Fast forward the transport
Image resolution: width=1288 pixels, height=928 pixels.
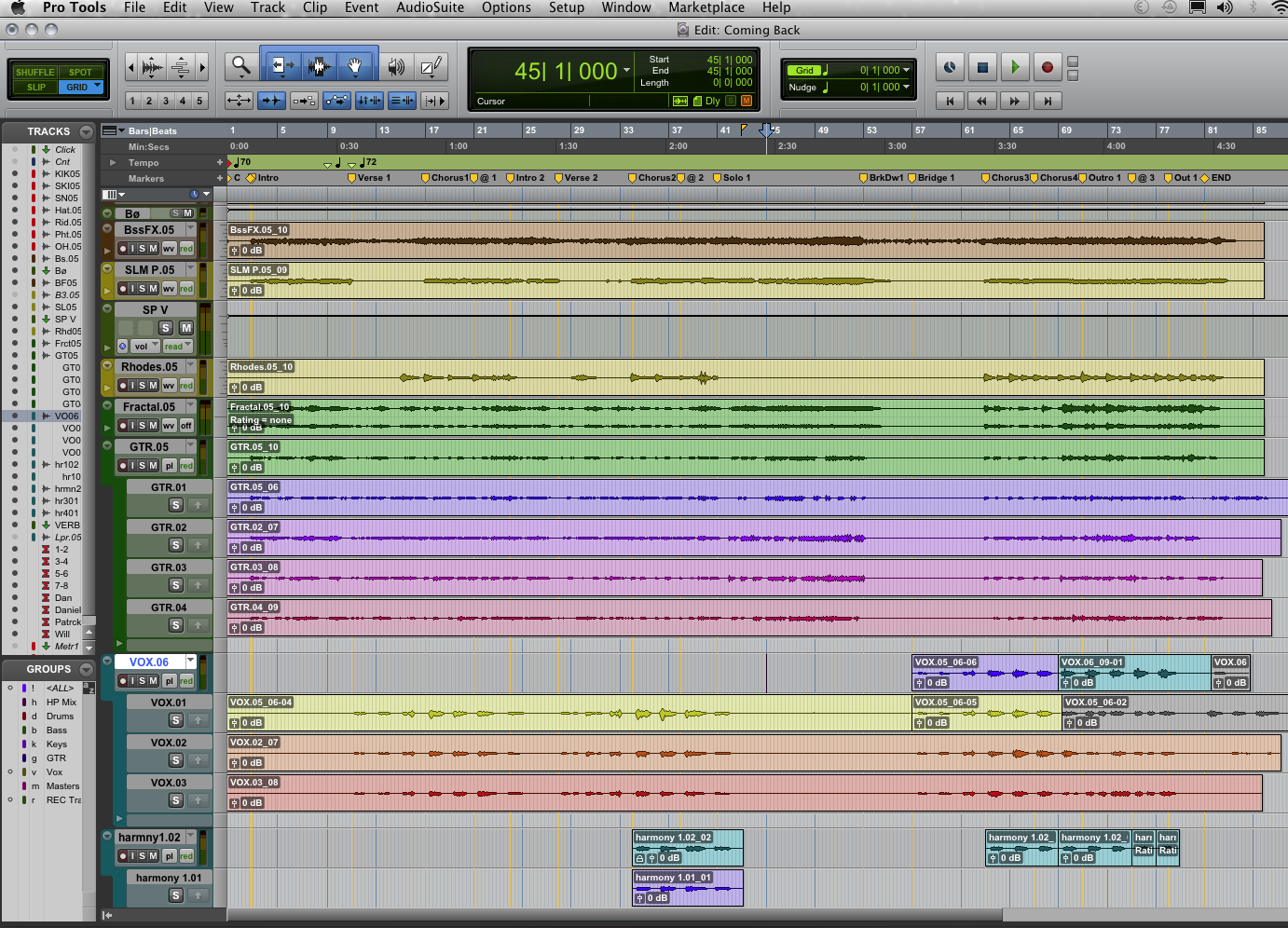pos(1015,101)
